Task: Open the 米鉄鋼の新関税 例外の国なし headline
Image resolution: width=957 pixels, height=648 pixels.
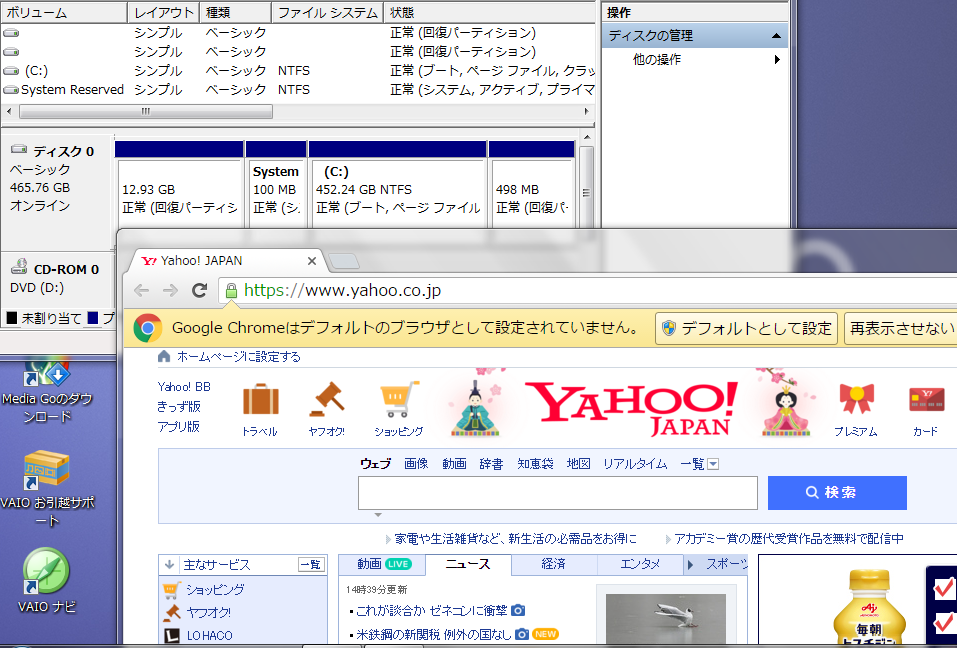Action: pyautogui.click(x=433, y=635)
